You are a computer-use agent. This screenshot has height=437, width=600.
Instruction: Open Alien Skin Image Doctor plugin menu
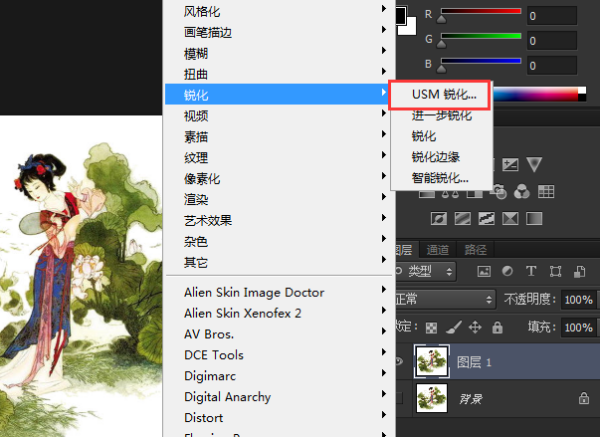(x=280, y=292)
